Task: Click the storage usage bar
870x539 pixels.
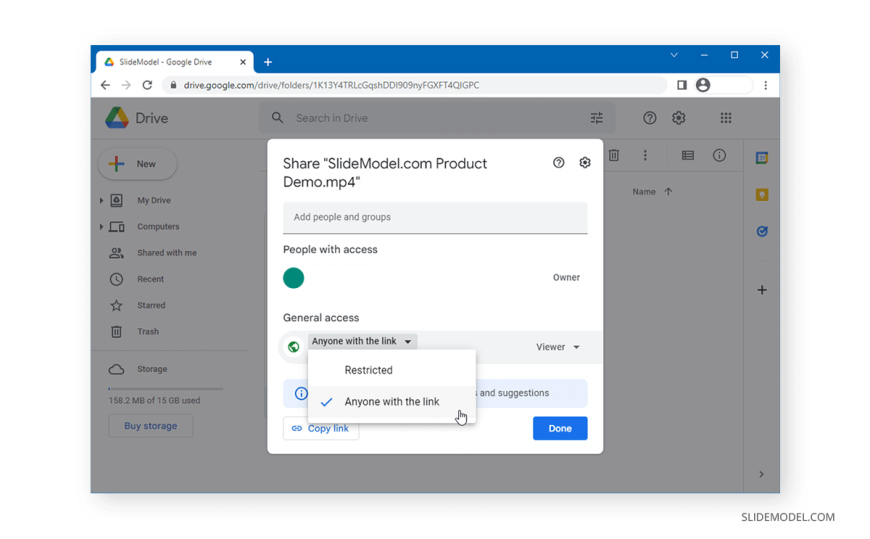Action: point(166,389)
